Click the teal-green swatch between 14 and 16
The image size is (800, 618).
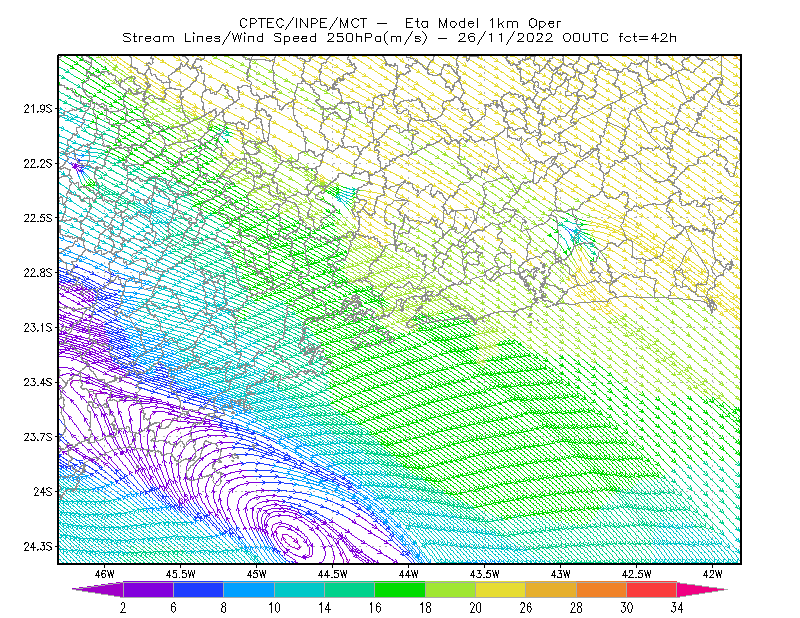click(x=349, y=589)
